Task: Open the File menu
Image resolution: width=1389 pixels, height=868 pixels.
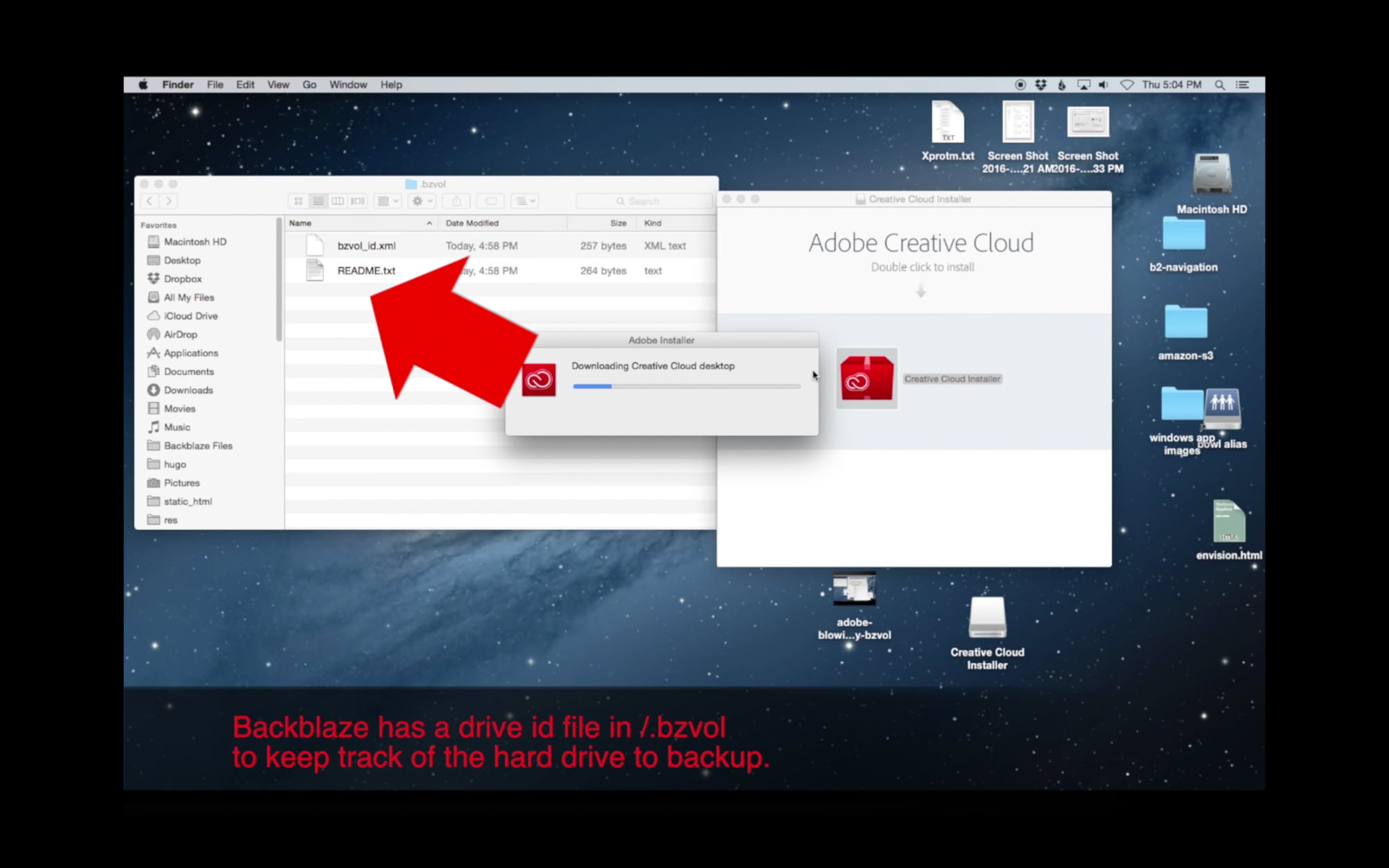Action: click(215, 85)
